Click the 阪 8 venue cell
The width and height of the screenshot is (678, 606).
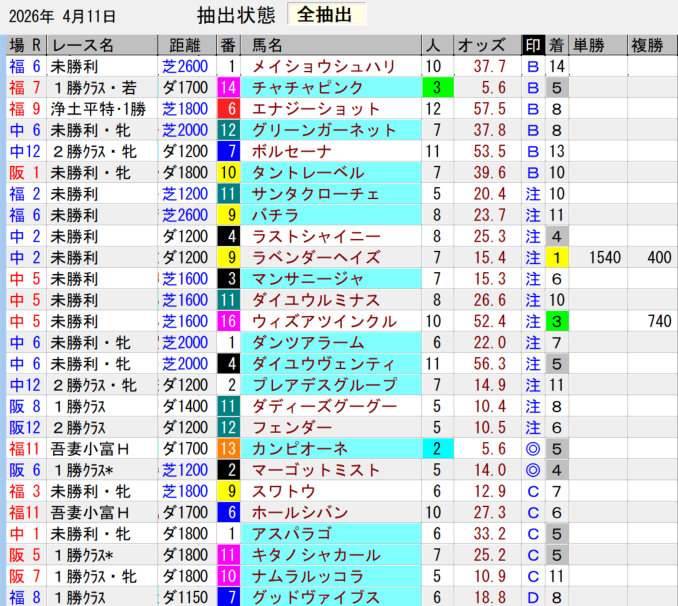pyautogui.click(x=25, y=406)
